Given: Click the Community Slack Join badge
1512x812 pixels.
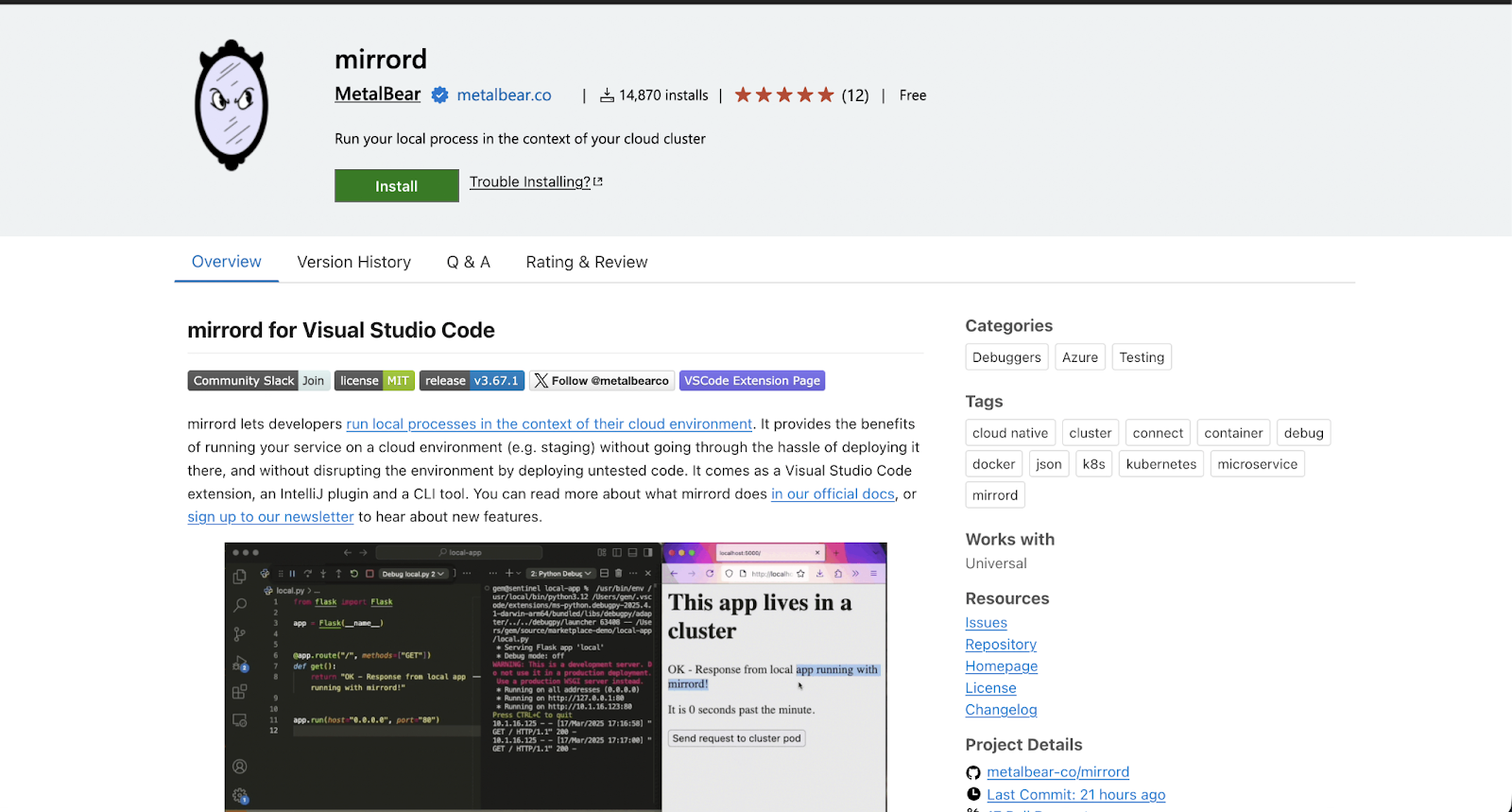Looking at the screenshot, I should [x=258, y=381].
